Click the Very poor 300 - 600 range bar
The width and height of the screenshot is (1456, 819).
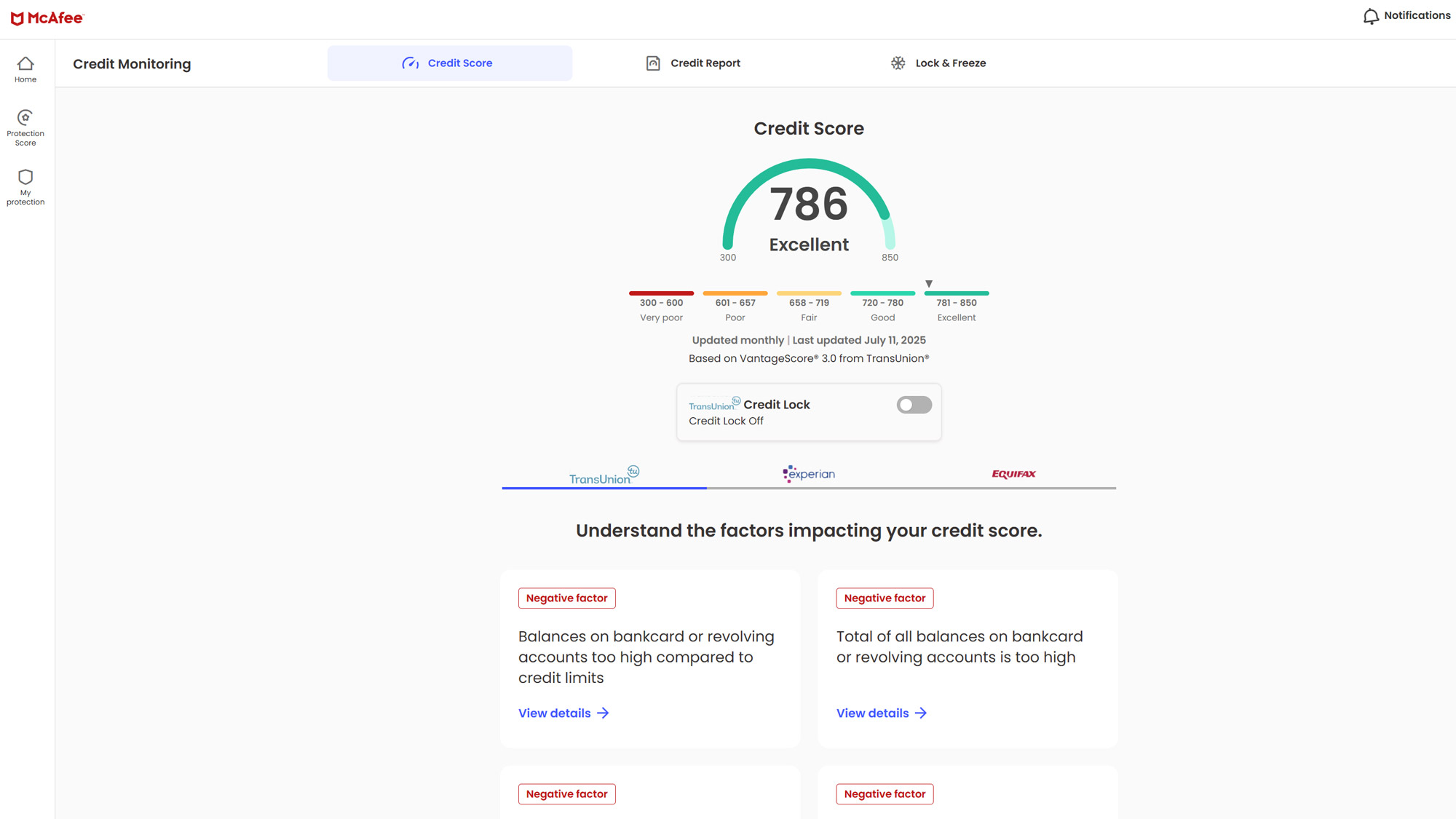[x=661, y=293]
